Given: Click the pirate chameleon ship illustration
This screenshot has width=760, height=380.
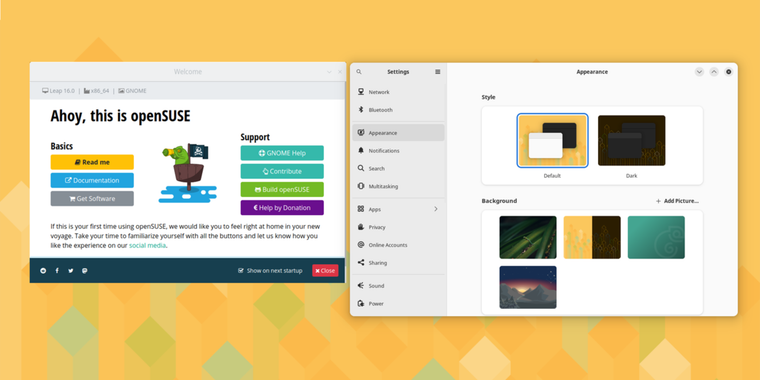Looking at the screenshot, I should click(x=187, y=173).
